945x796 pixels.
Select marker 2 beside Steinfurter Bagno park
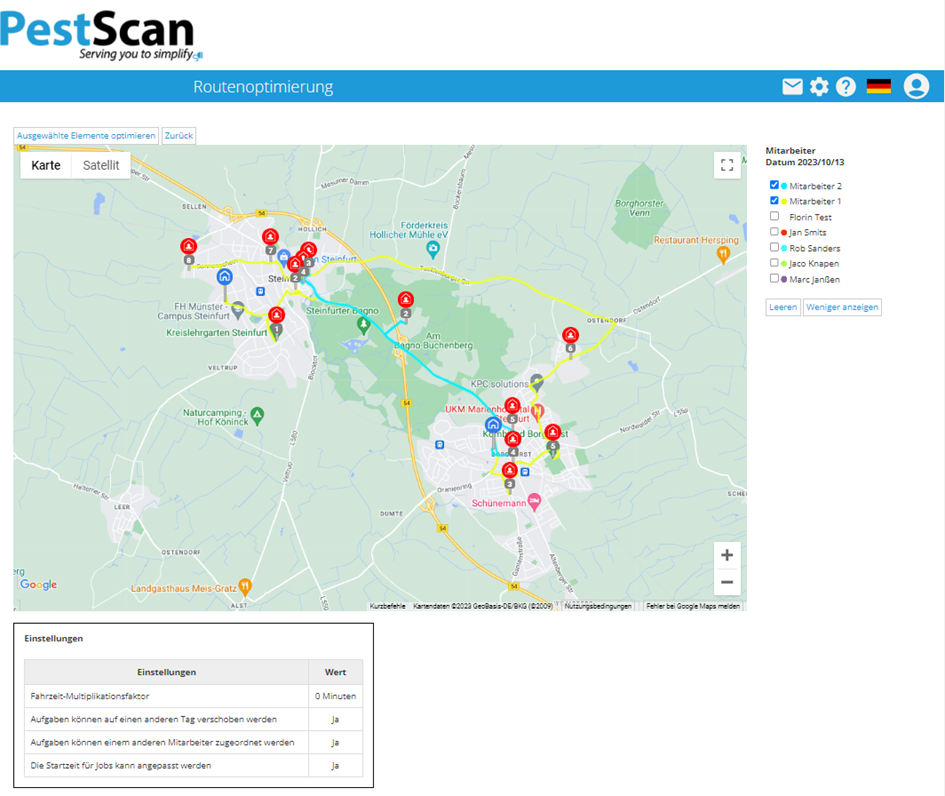click(406, 299)
